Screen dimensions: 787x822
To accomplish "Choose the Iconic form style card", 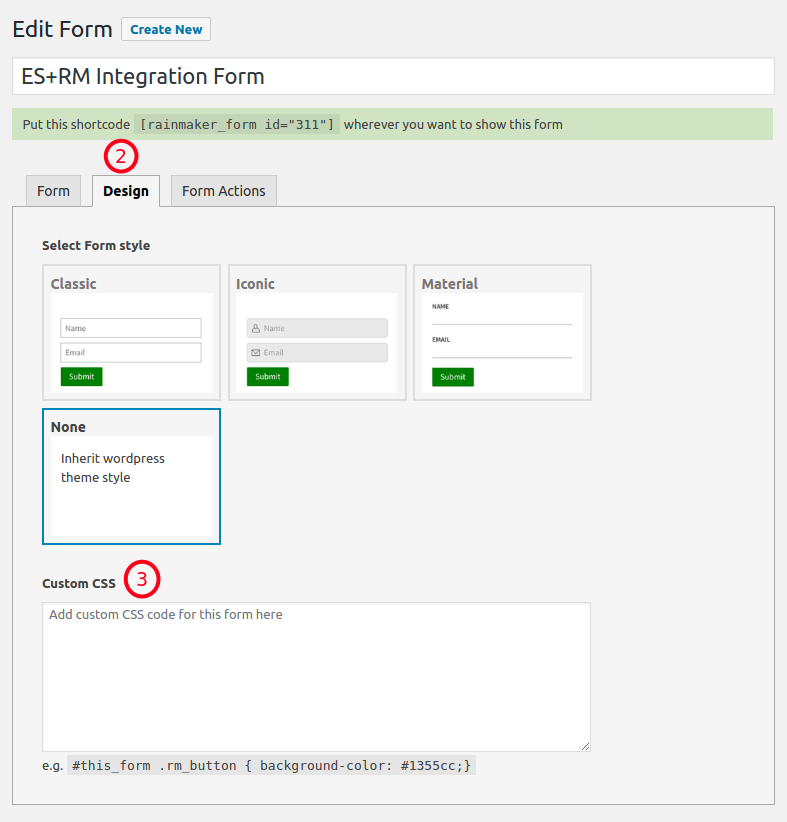I will [x=317, y=332].
